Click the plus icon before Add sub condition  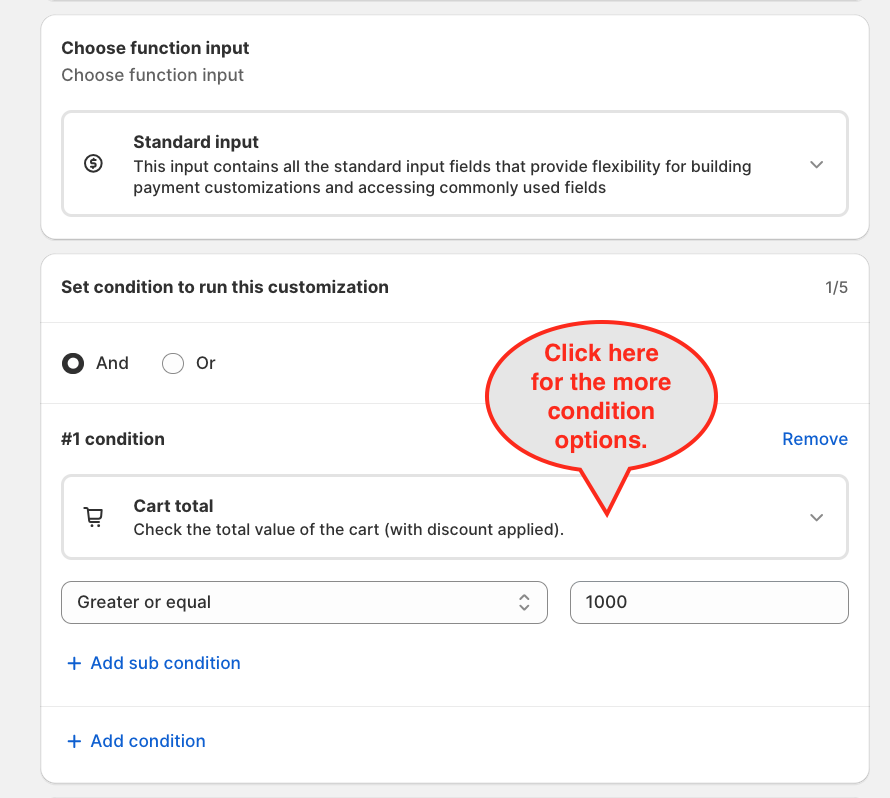(73, 663)
